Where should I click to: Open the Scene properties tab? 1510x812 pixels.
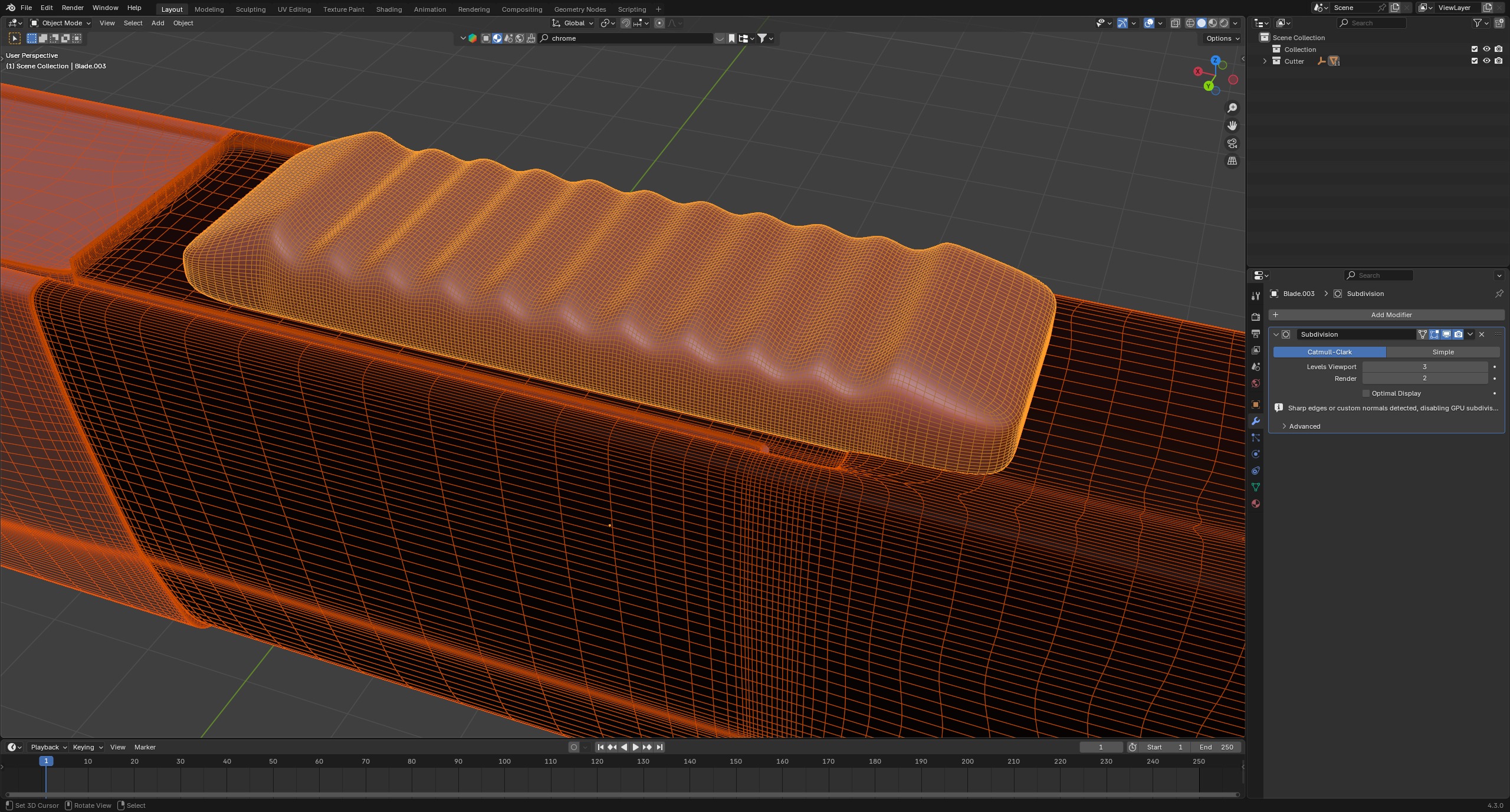pos(1255,367)
